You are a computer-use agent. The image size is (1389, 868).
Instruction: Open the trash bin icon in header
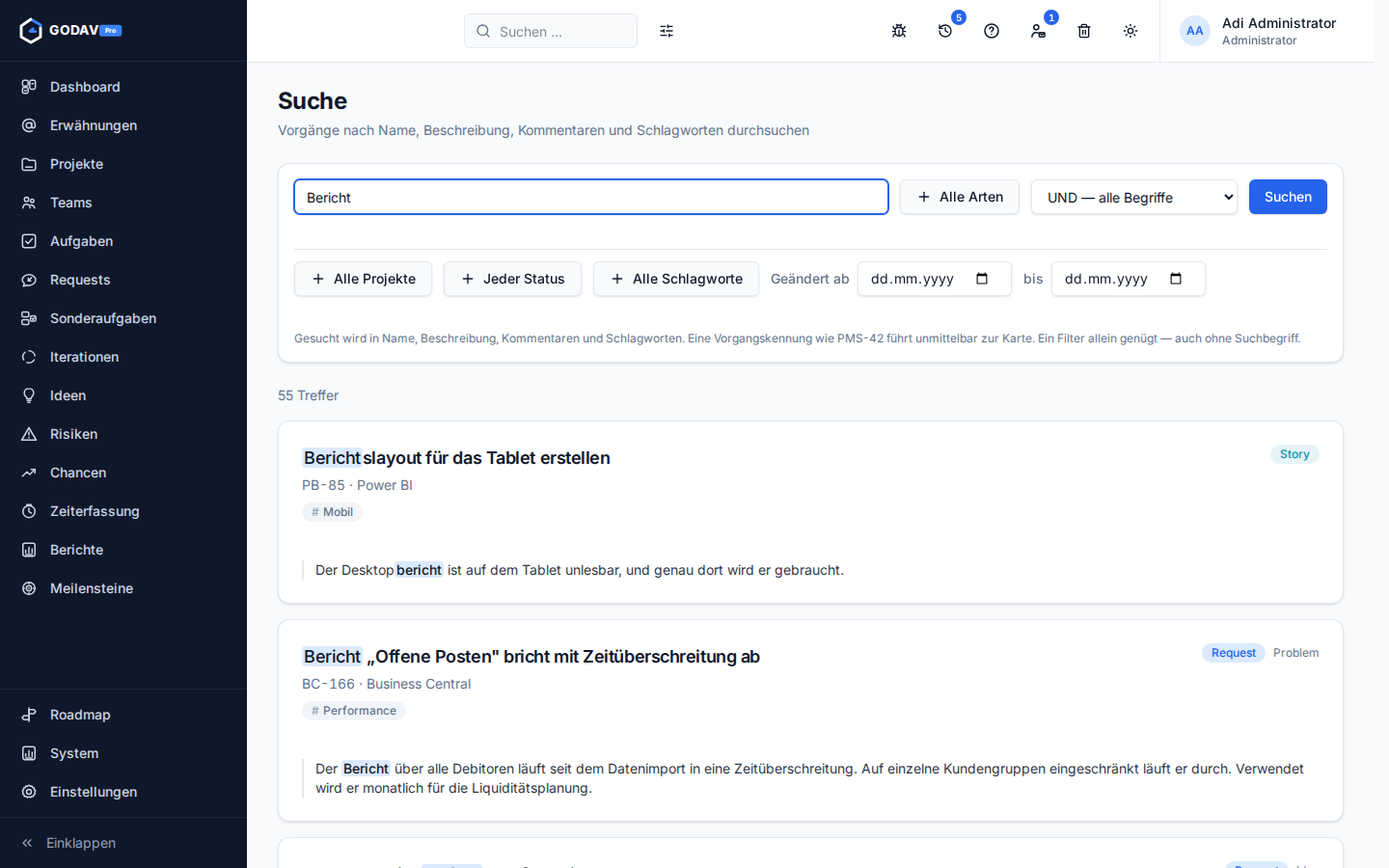click(1084, 31)
